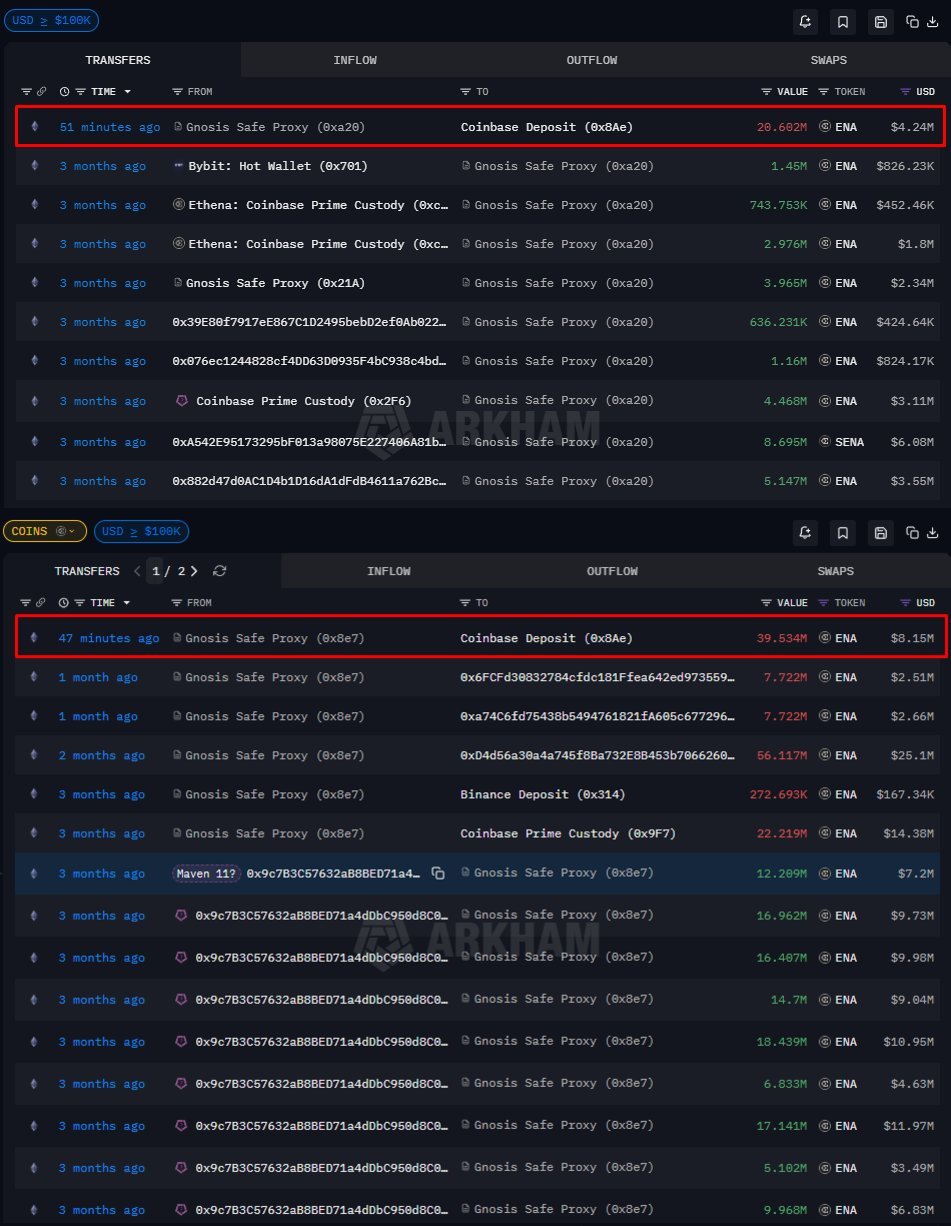Open the Maven 11? entity label
Screen dimensions: 951x1226
click(206, 873)
